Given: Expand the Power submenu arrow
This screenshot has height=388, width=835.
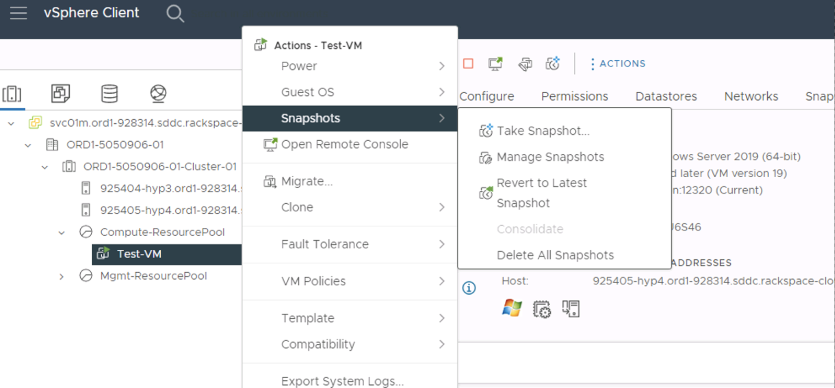Looking at the screenshot, I should point(441,66).
